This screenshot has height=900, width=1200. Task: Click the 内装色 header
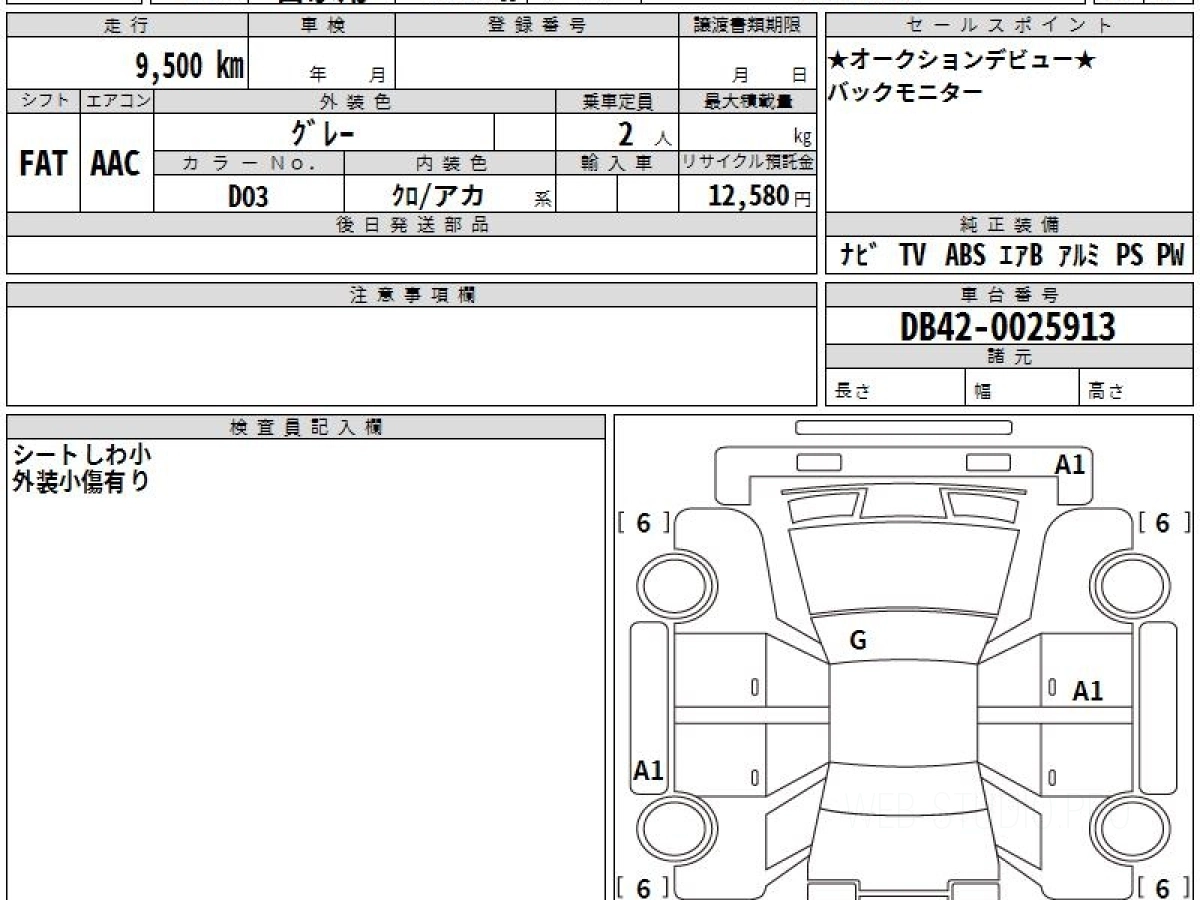tap(450, 163)
